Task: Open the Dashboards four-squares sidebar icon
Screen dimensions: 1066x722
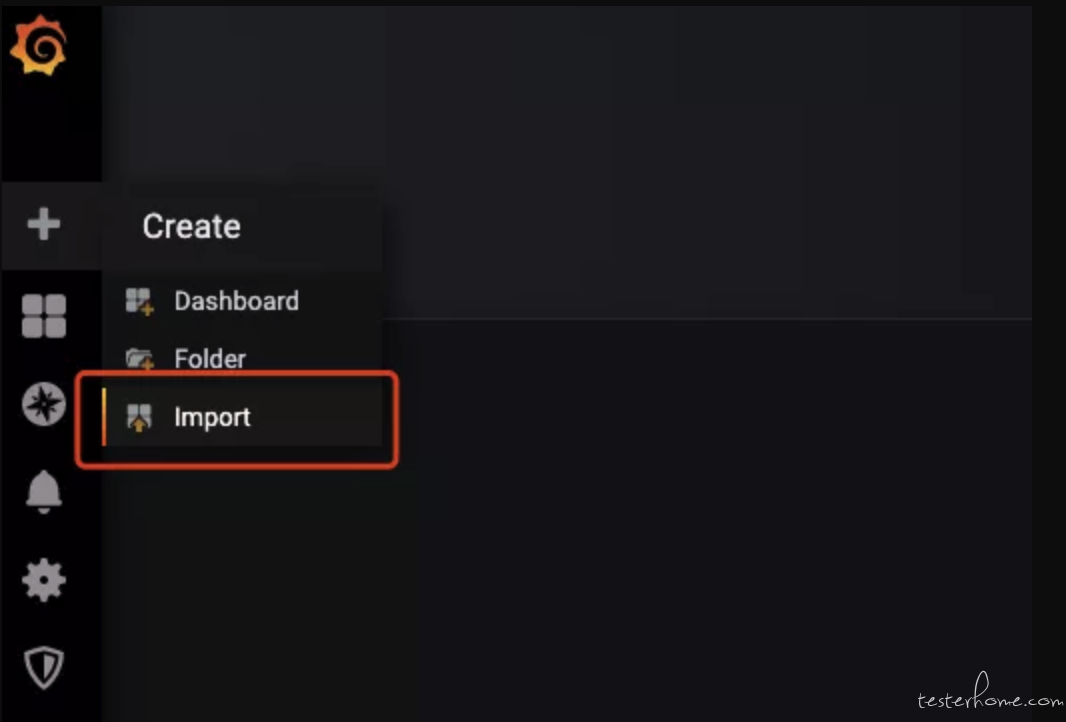Action: pos(44,316)
